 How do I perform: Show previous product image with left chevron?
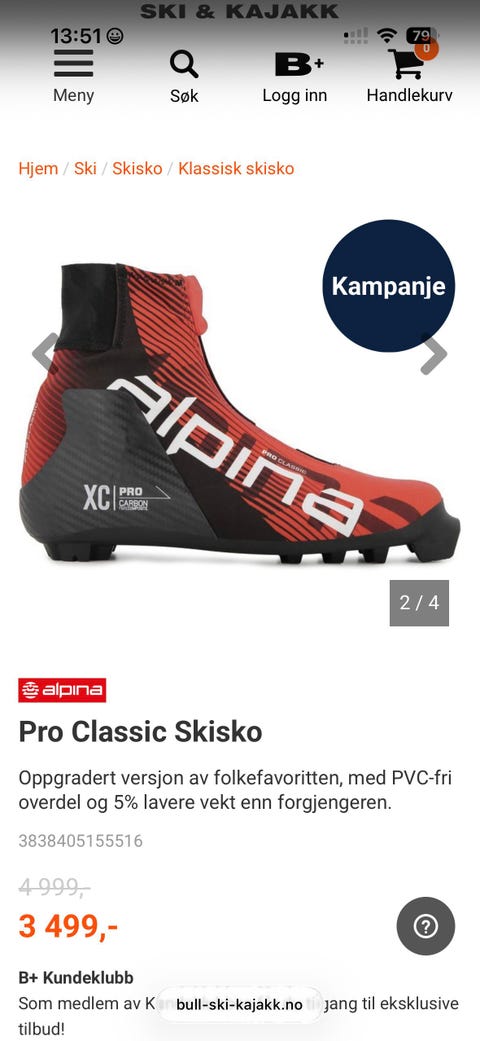44,352
